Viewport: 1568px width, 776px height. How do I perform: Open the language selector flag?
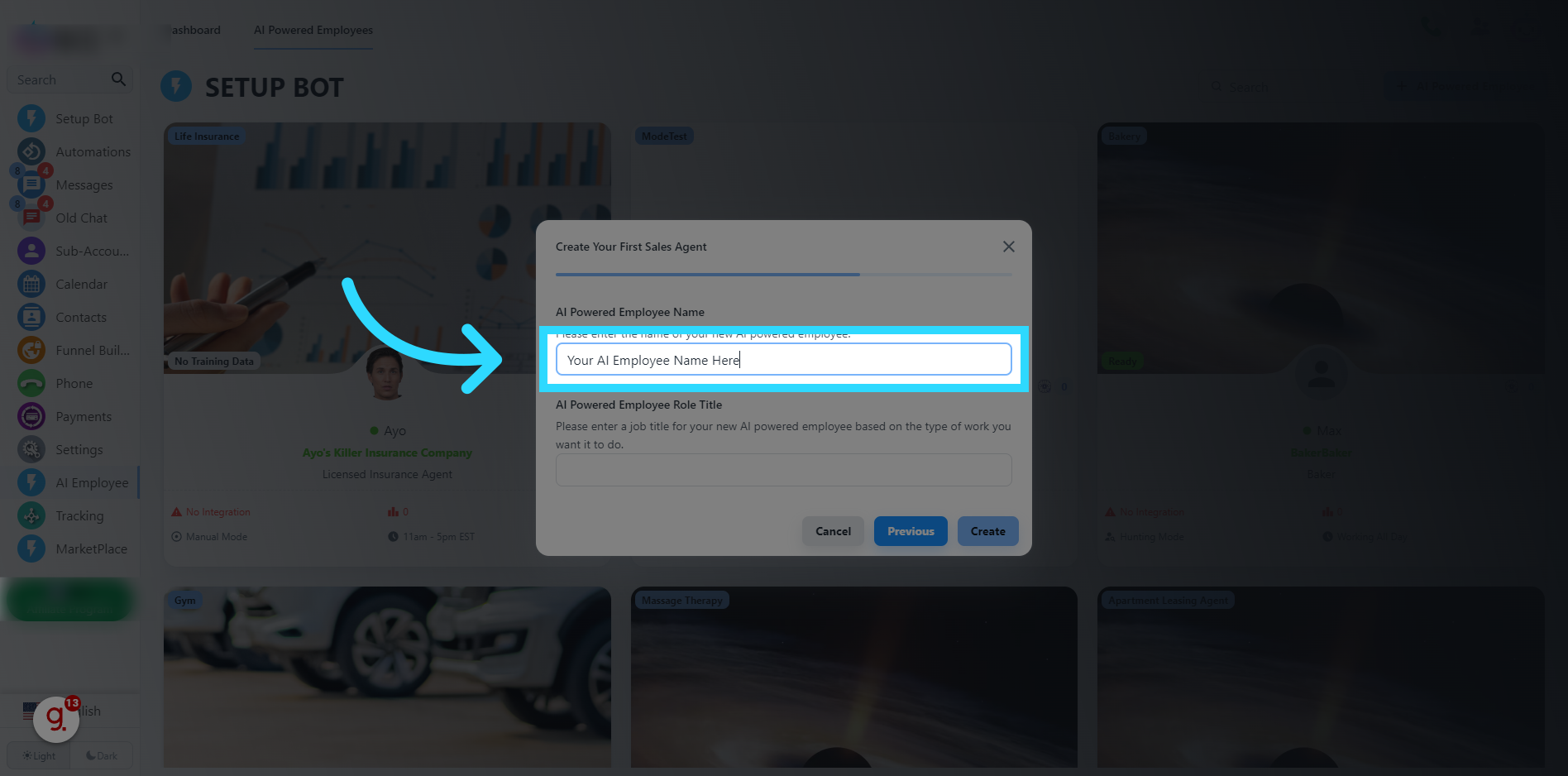[x=30, y=711]
